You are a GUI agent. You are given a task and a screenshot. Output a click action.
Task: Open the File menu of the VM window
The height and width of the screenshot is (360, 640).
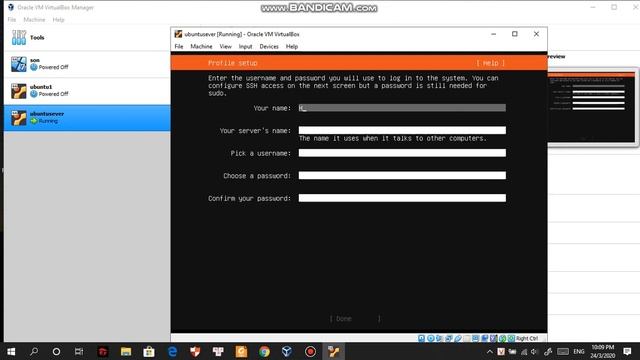pyautogui.click(x=179, y=47)
